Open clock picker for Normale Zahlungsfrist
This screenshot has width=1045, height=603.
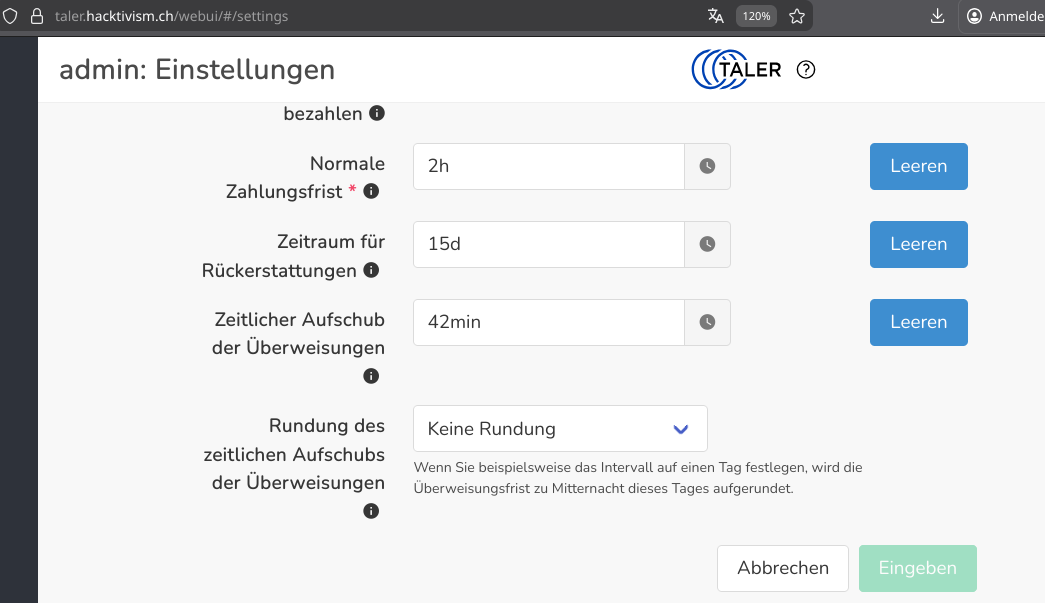pyautogui.click(x=707, y=166)
